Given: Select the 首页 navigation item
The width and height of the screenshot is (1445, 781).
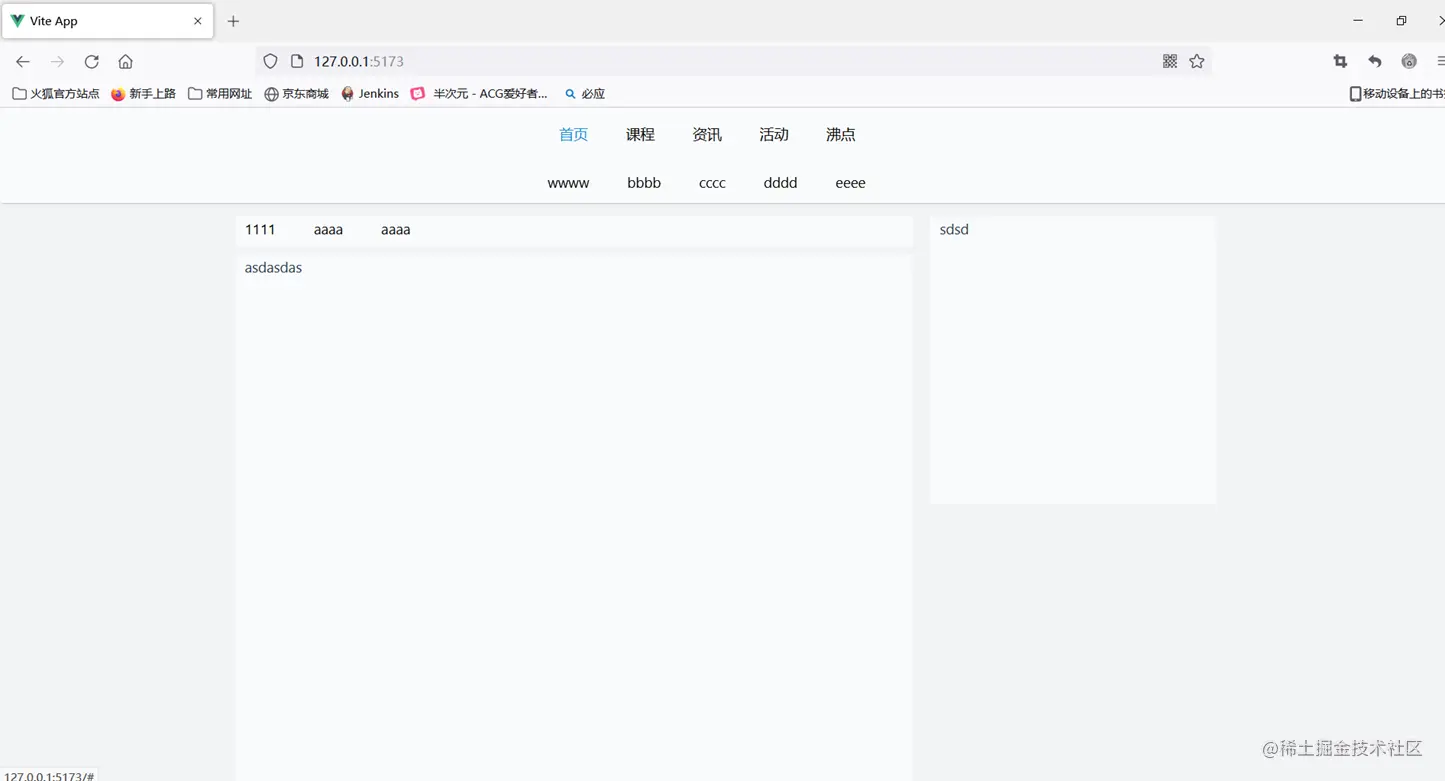Looking at the screenshot, I should point(573,135).
